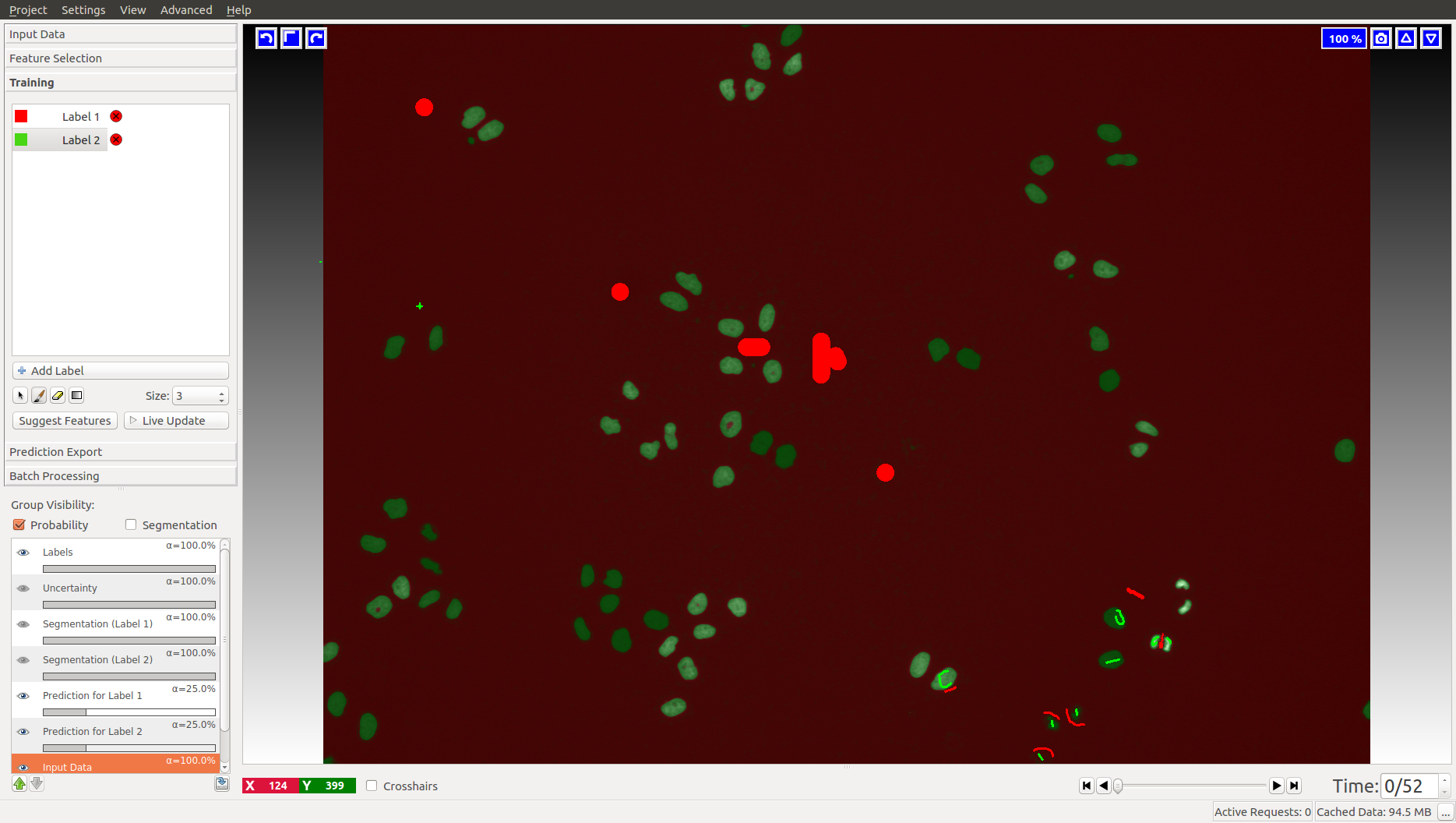Viewport: 1456px width, 823px height.
Task: Expand the Input Data applet
Action: [121, 34]
